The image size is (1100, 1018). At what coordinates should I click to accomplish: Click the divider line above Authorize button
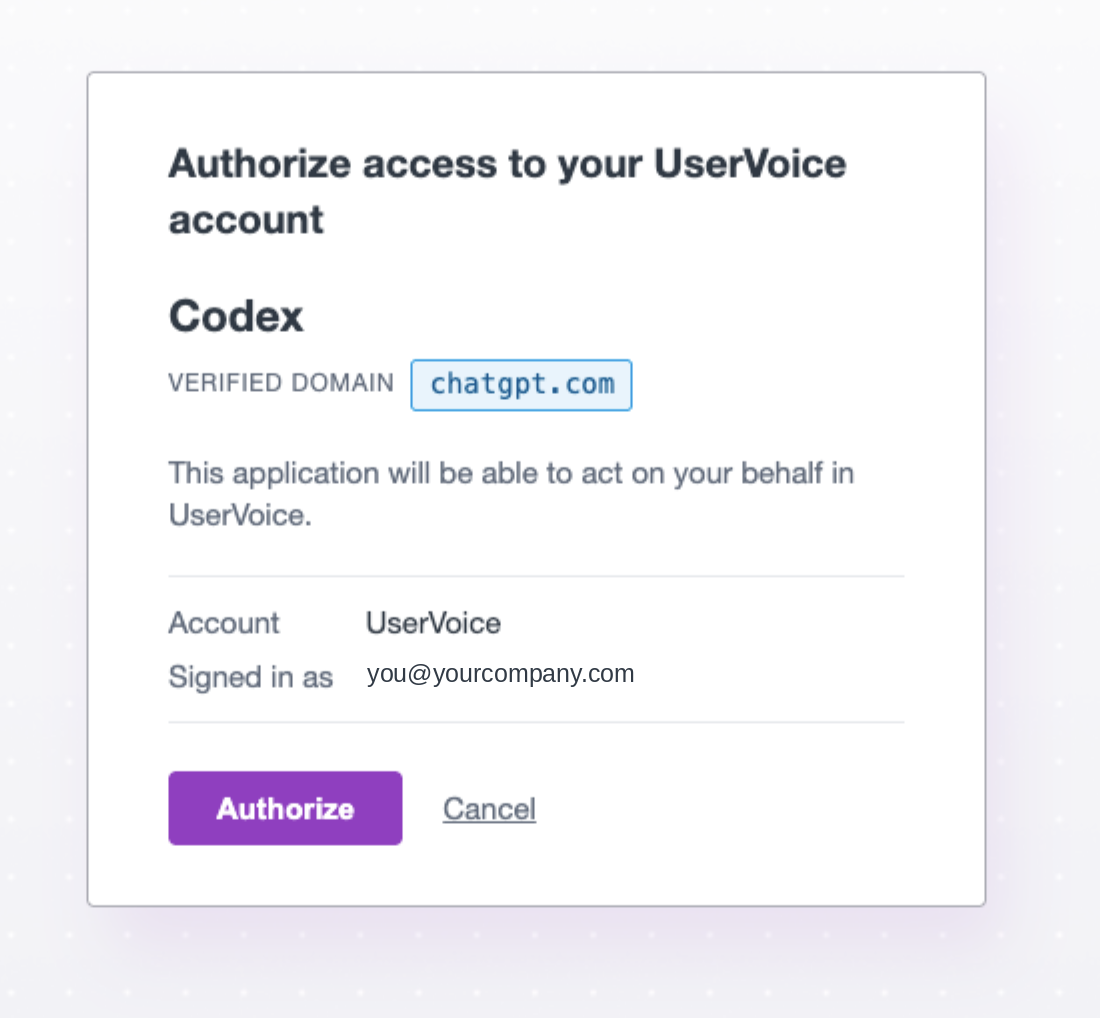(536, 722)
